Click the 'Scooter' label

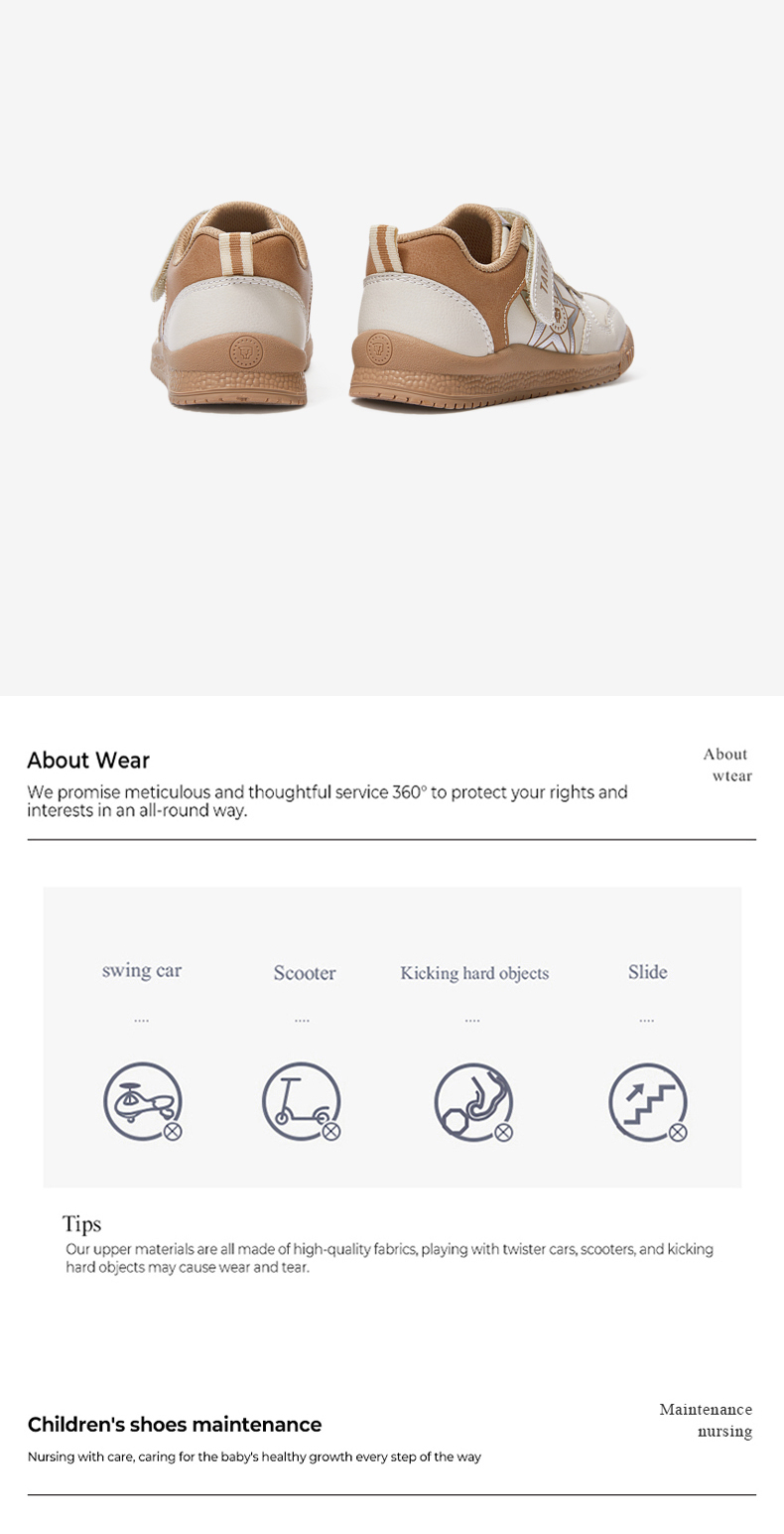[x=304, y=973]
